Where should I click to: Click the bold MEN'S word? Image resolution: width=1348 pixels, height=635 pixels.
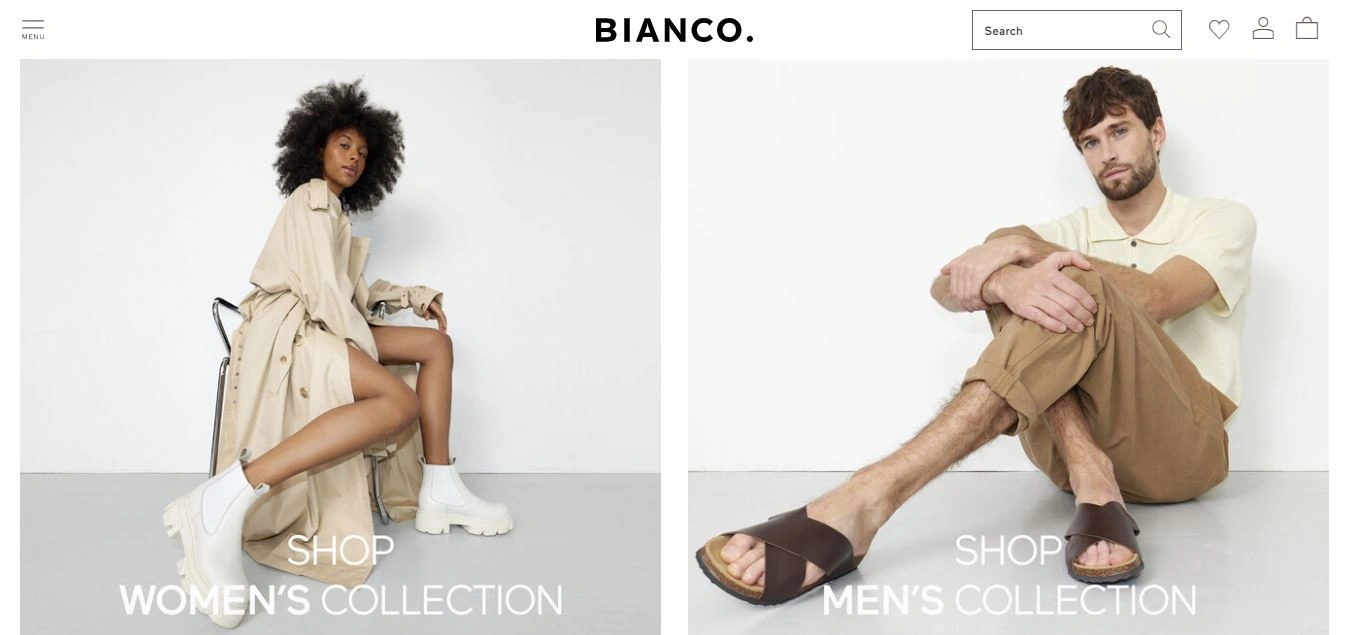click(883, 600)
